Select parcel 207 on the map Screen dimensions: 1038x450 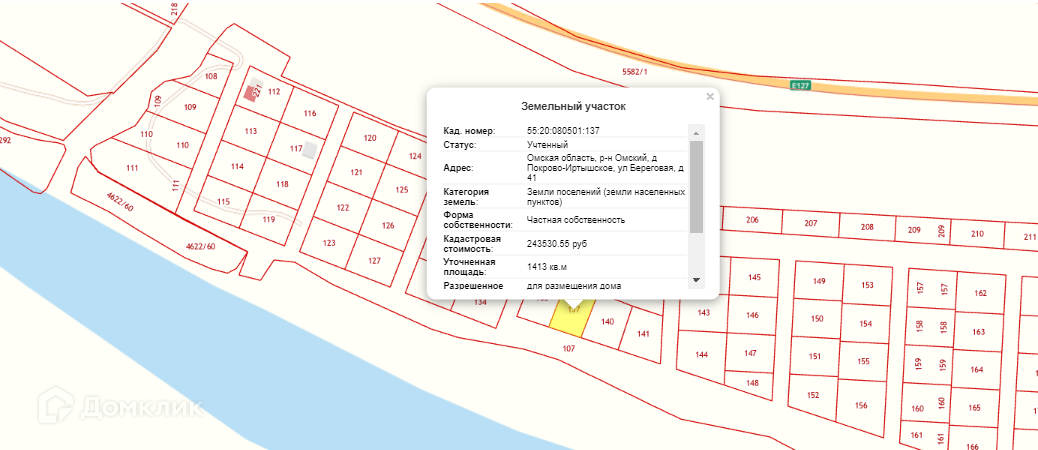pos(811,223)
